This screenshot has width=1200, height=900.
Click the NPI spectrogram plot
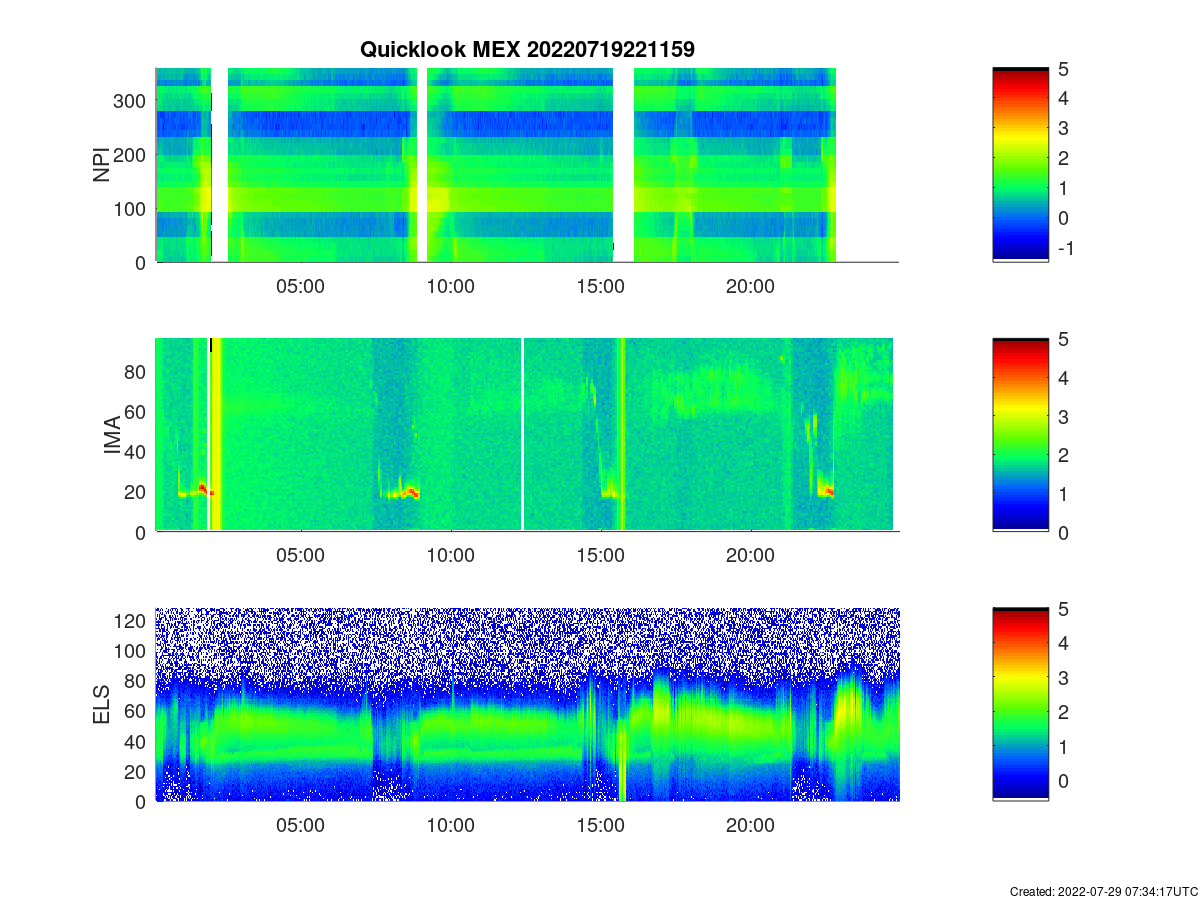coord(527,165)
